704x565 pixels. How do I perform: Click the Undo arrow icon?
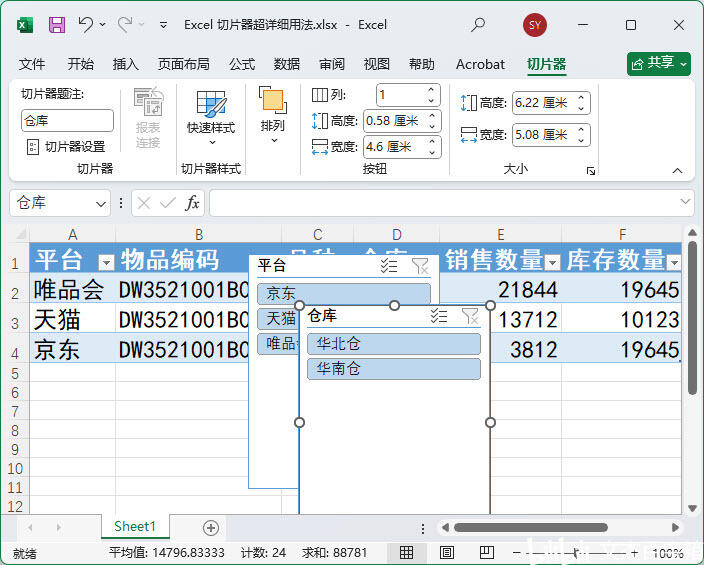[86, 25]
